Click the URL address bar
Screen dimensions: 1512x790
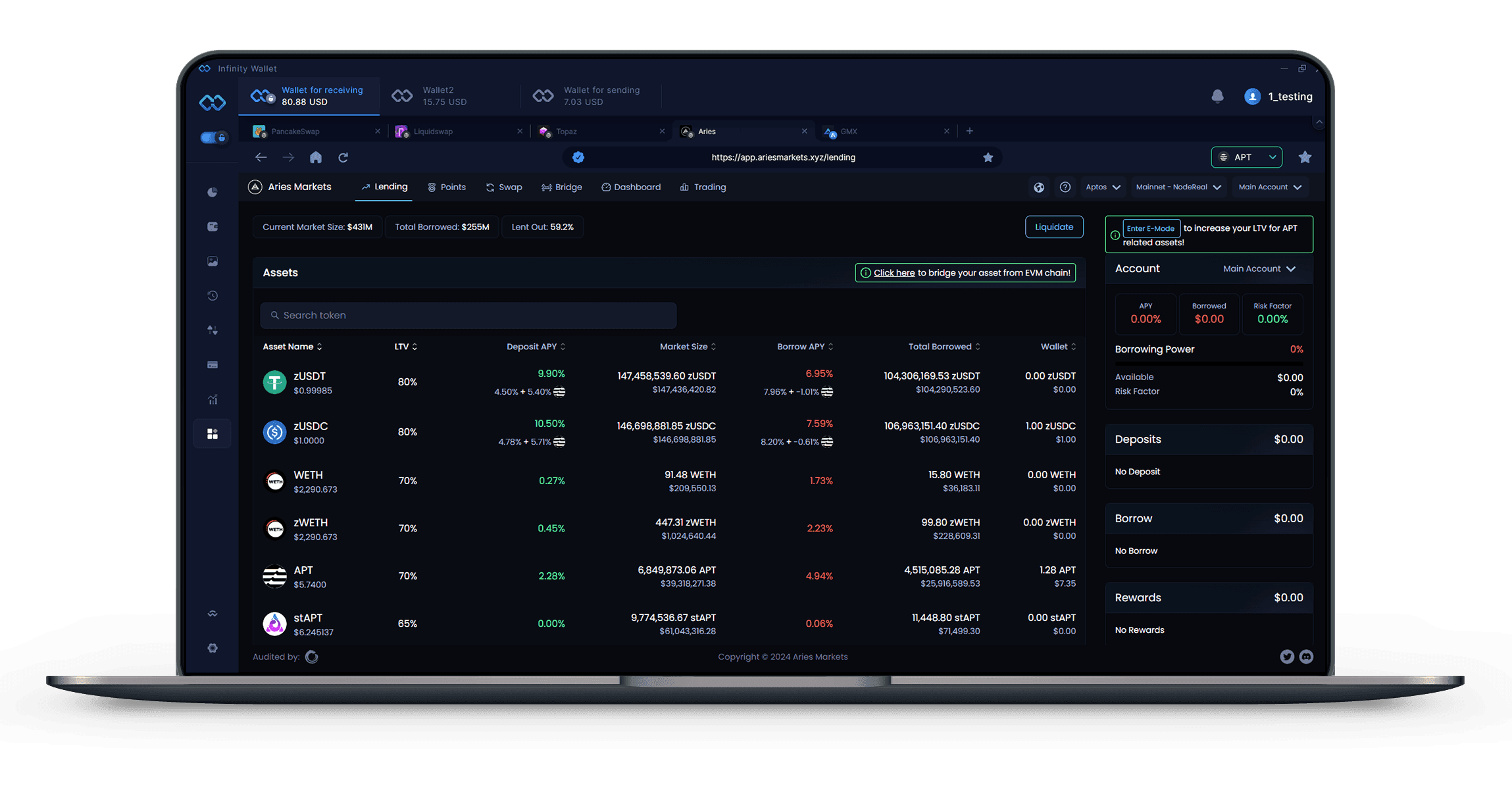click(x=783, y=157)
